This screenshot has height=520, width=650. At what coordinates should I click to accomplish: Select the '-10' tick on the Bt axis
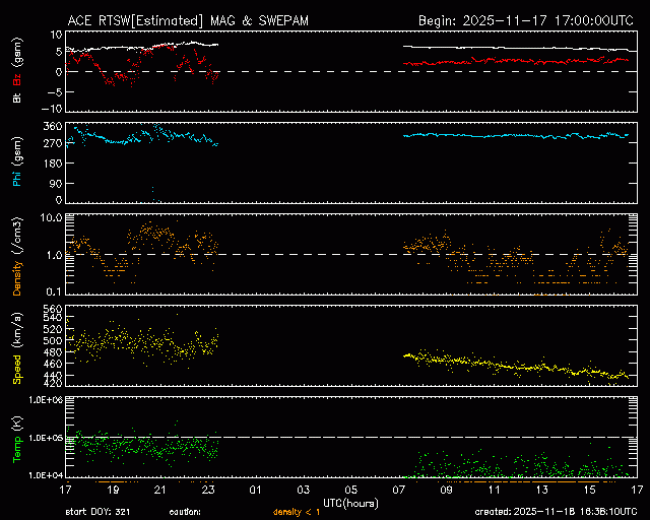(x=52, y=109)
